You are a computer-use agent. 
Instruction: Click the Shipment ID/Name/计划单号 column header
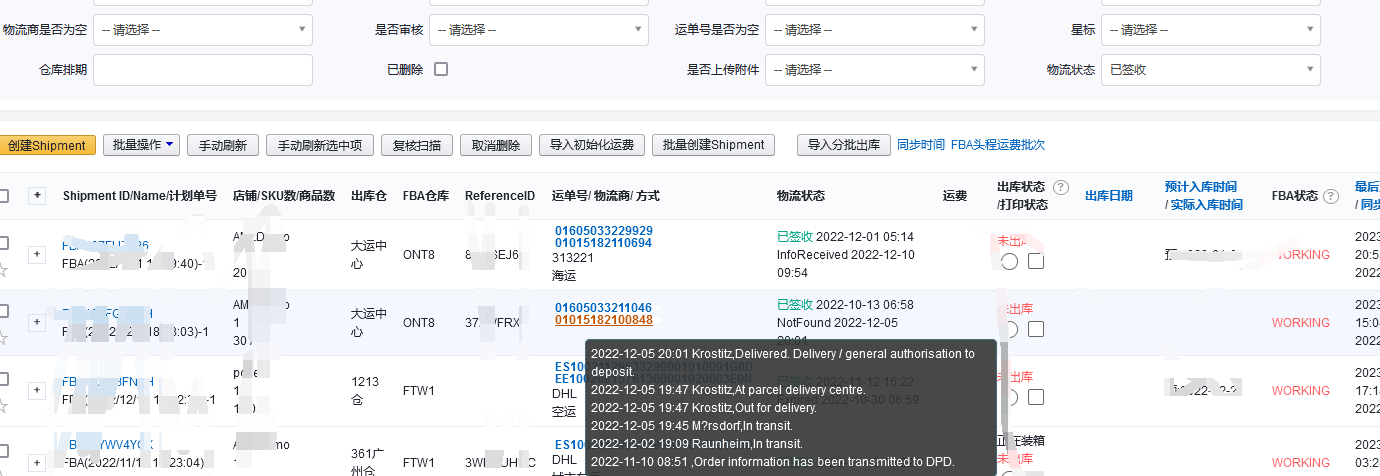[139, 196]
